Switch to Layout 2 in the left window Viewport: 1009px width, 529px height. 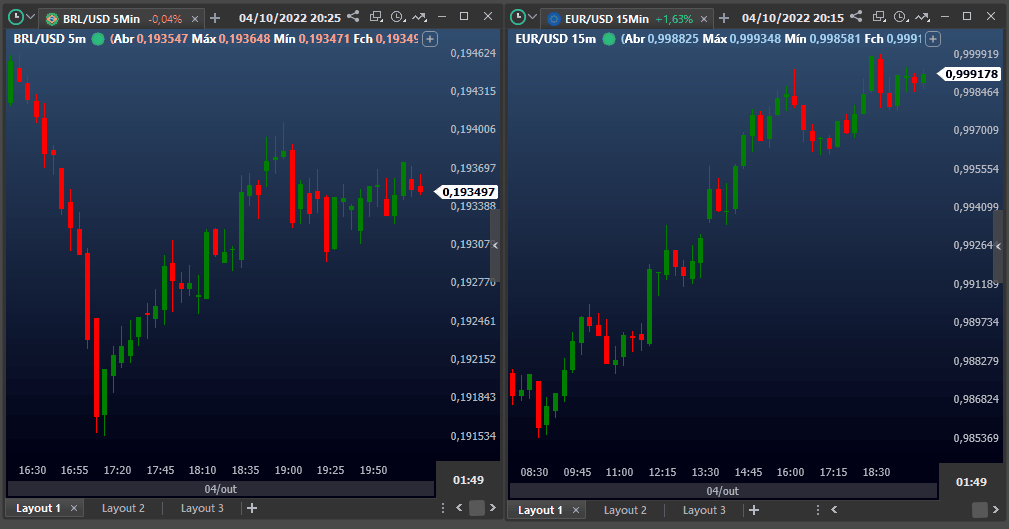click(x=123, y=508)
